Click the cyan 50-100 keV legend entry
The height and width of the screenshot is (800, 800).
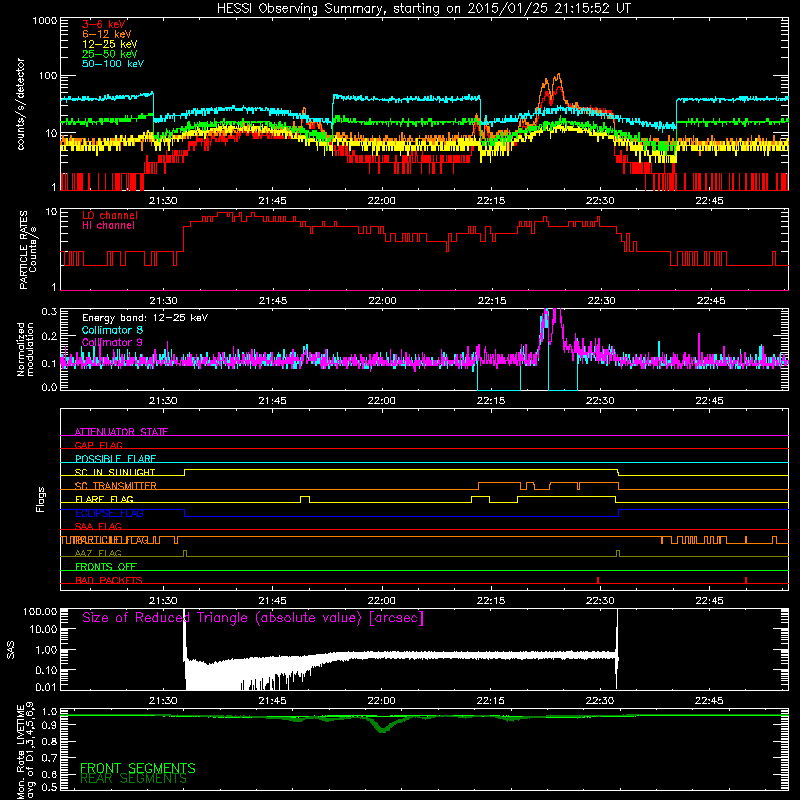pos(113,64)
